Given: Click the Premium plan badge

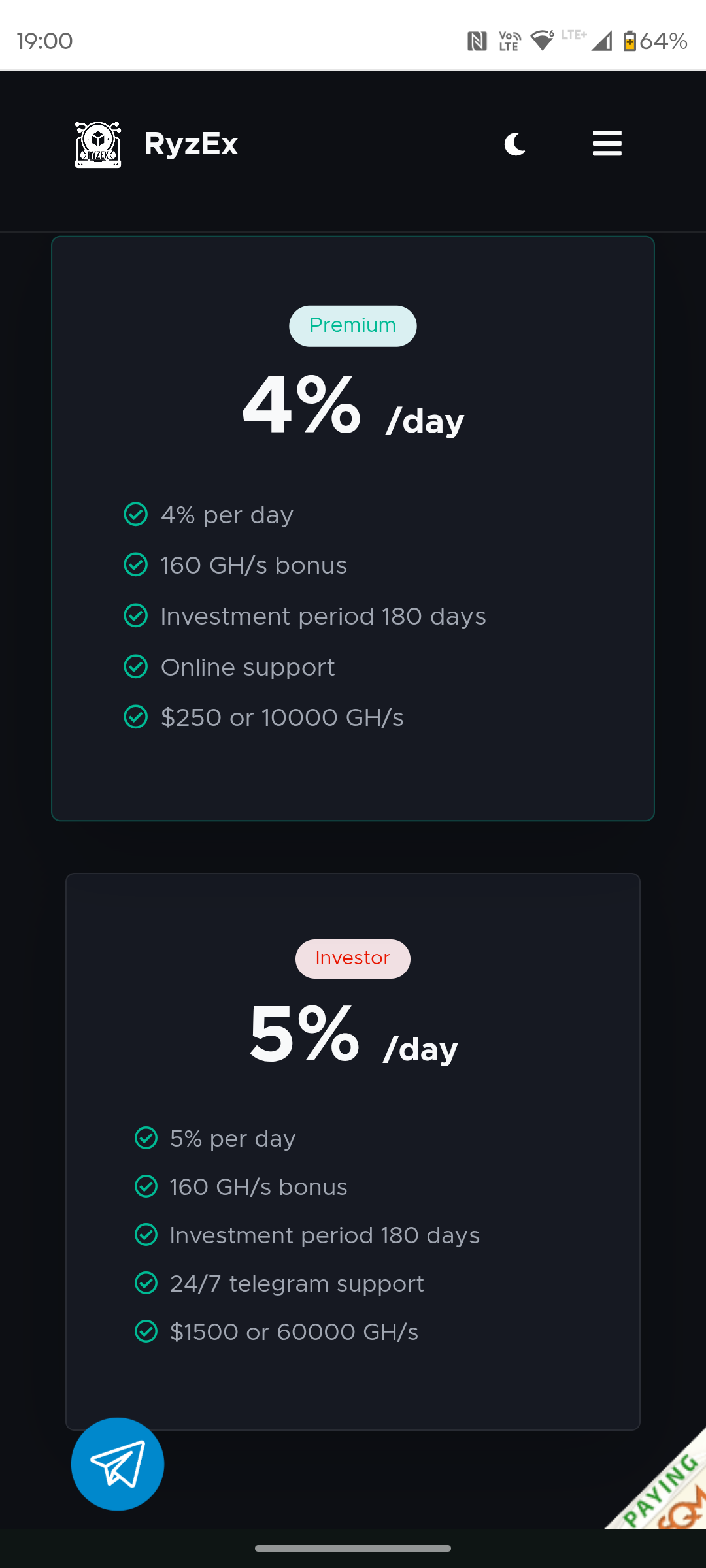Looking at the screenshot, I should click(352, 325).
